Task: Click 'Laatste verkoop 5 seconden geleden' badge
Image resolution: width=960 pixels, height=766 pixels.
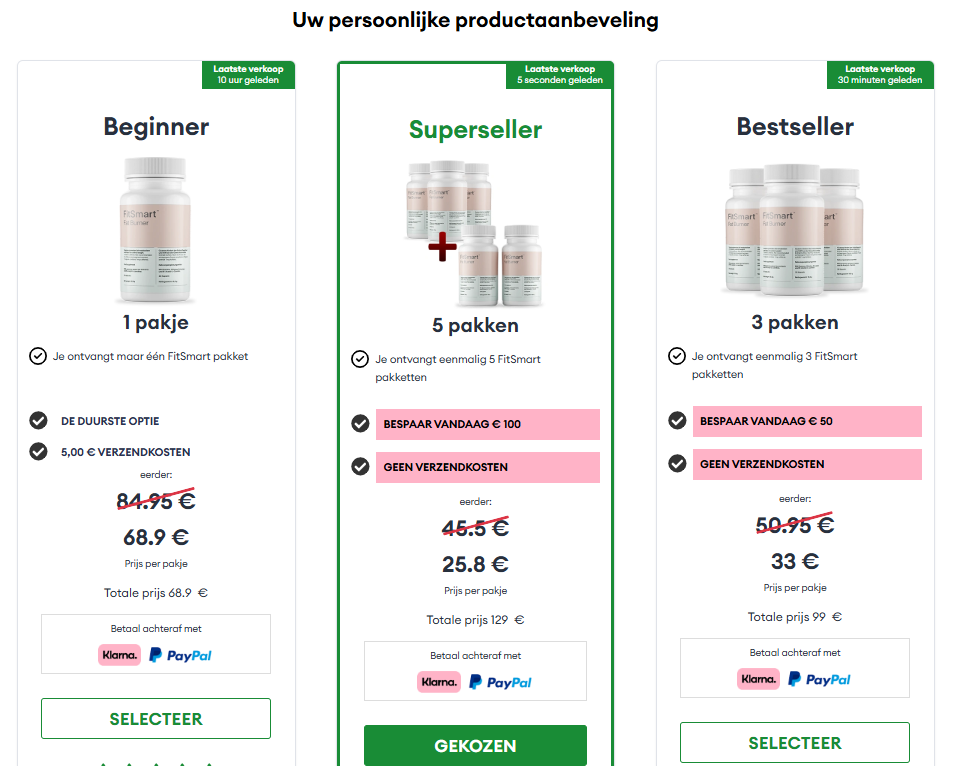Action: pos(559,75)
